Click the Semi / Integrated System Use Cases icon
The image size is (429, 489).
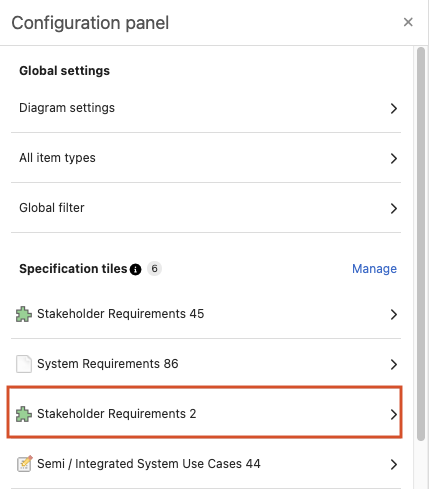pyautogui.click(x=25, y=464)
